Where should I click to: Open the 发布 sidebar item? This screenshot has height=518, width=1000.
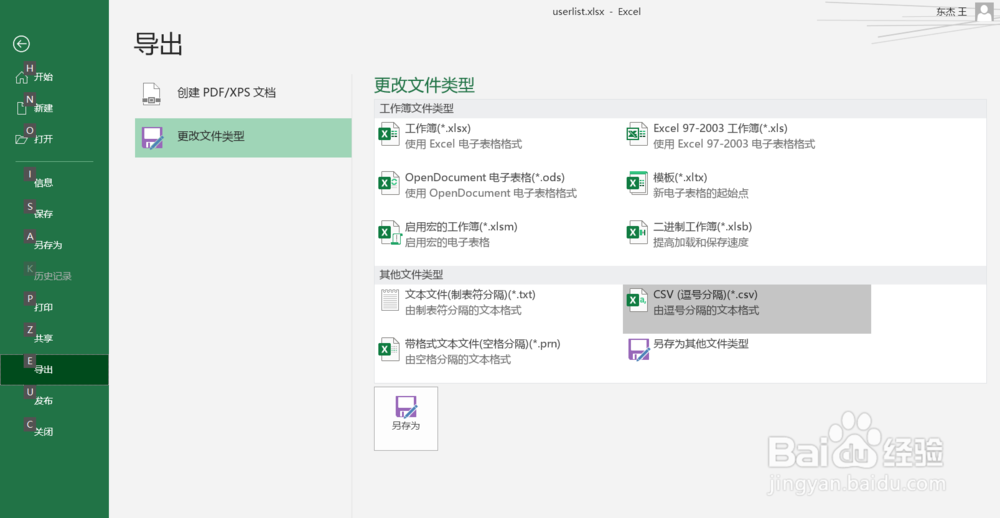coord(54,401)
